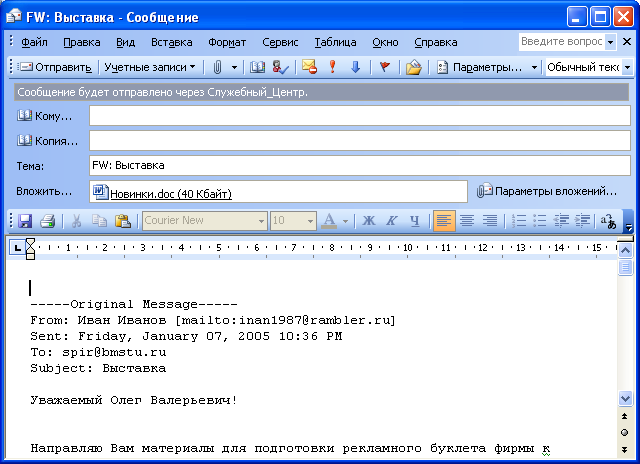This screenshot has width=640, height=464.
Task: Click the Введите вопрос help search box
Action: click(562, 42)
